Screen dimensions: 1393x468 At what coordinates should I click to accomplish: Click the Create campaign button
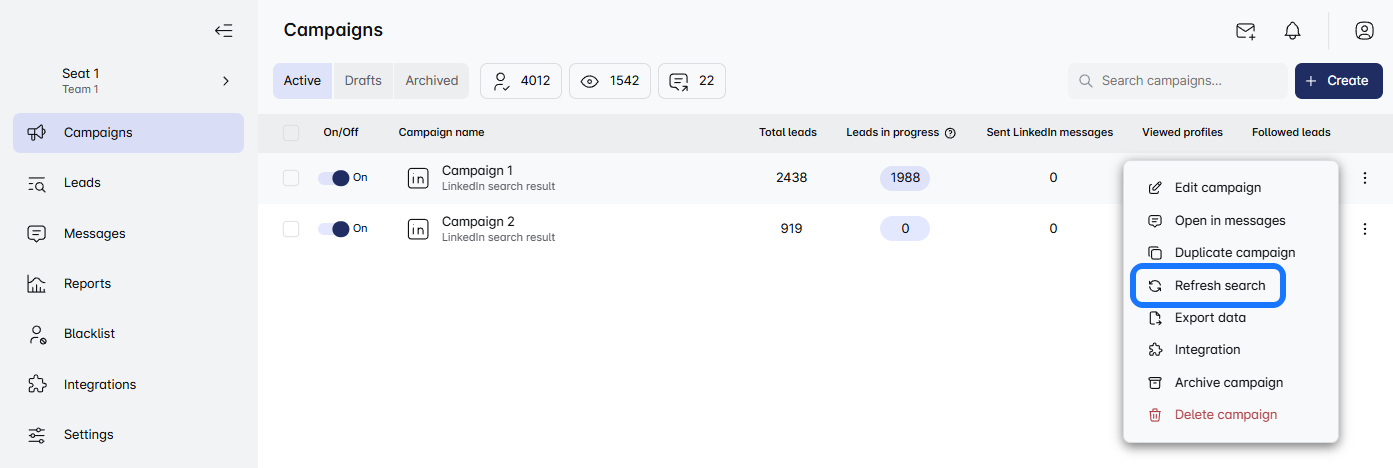point(1337,81)
